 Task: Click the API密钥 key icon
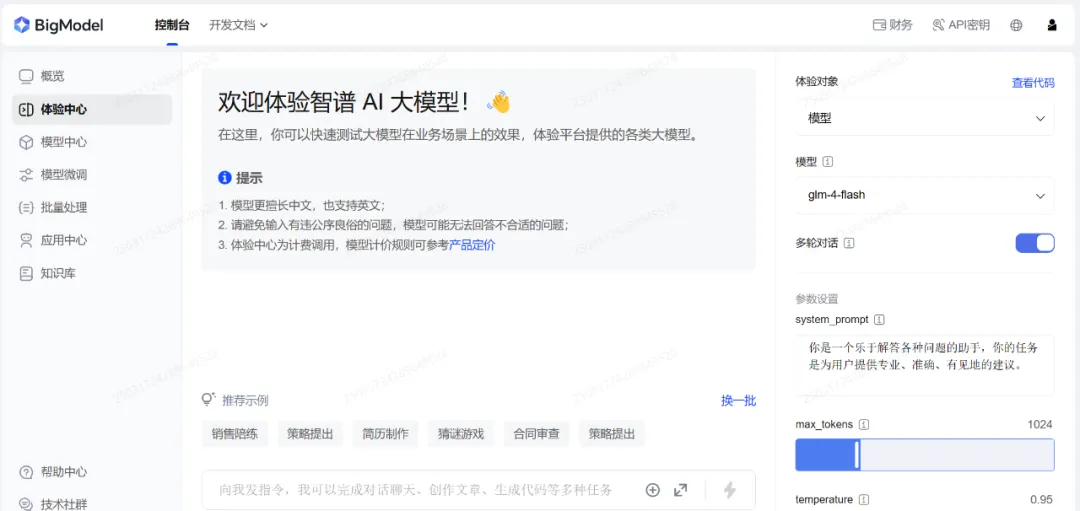(x=938, y=25)
